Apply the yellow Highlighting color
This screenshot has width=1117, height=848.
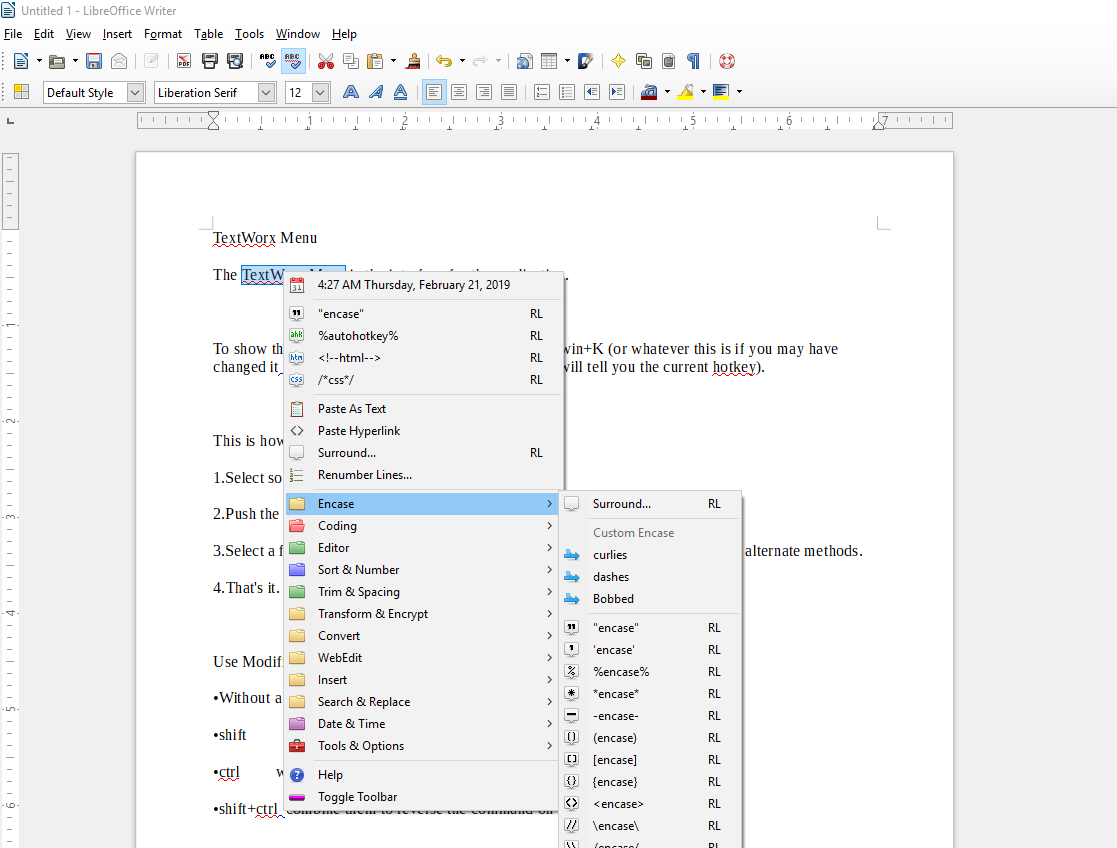pos(685,92)
